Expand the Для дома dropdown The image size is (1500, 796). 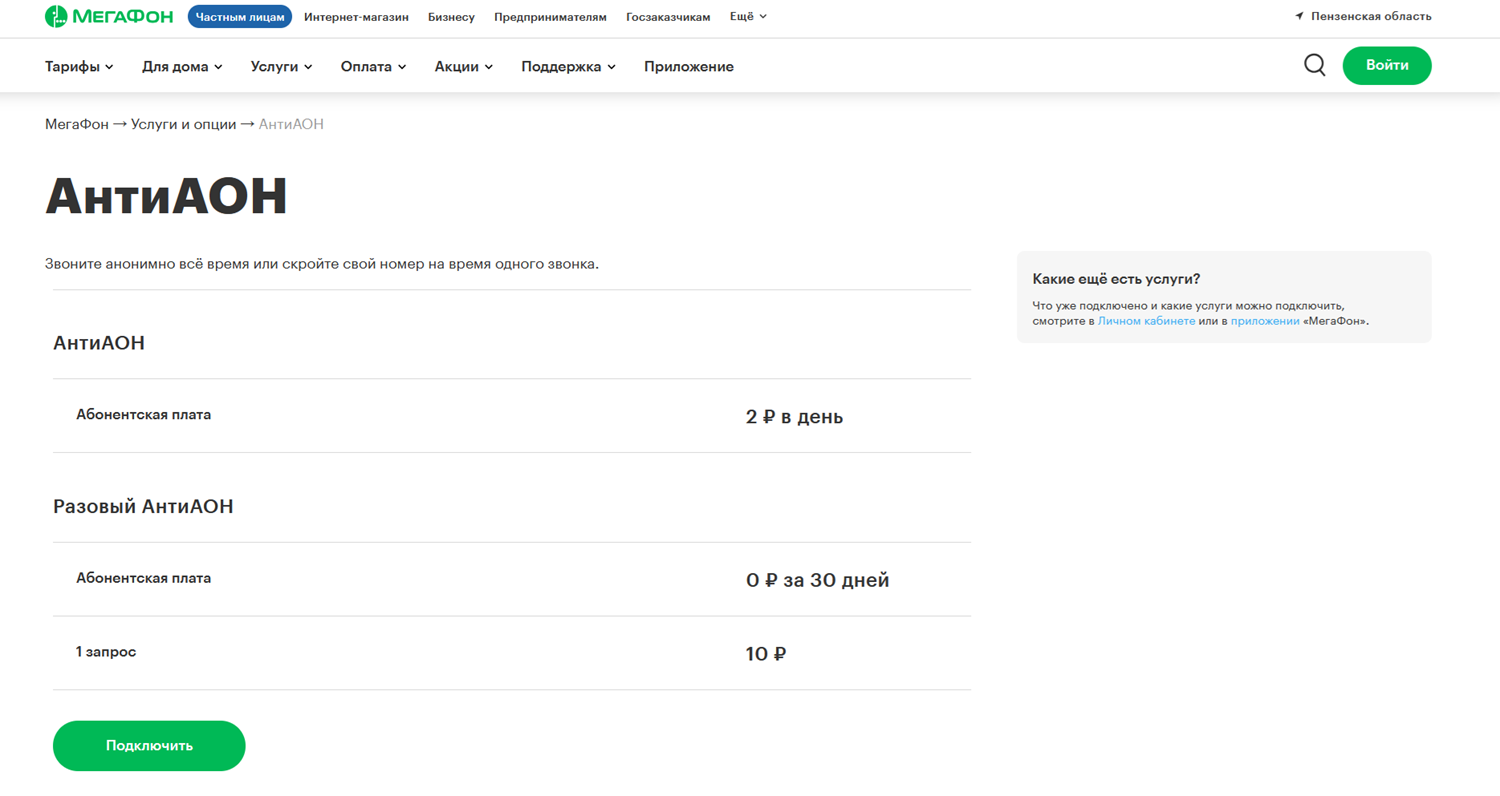(182, 67)
